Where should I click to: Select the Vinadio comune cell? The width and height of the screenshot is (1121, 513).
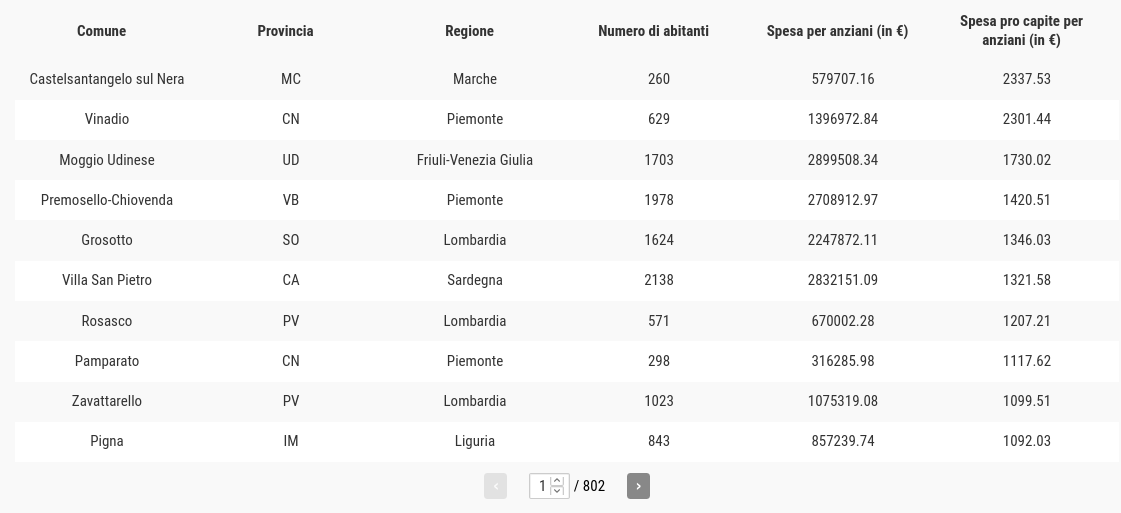click(x=107, y=119)
